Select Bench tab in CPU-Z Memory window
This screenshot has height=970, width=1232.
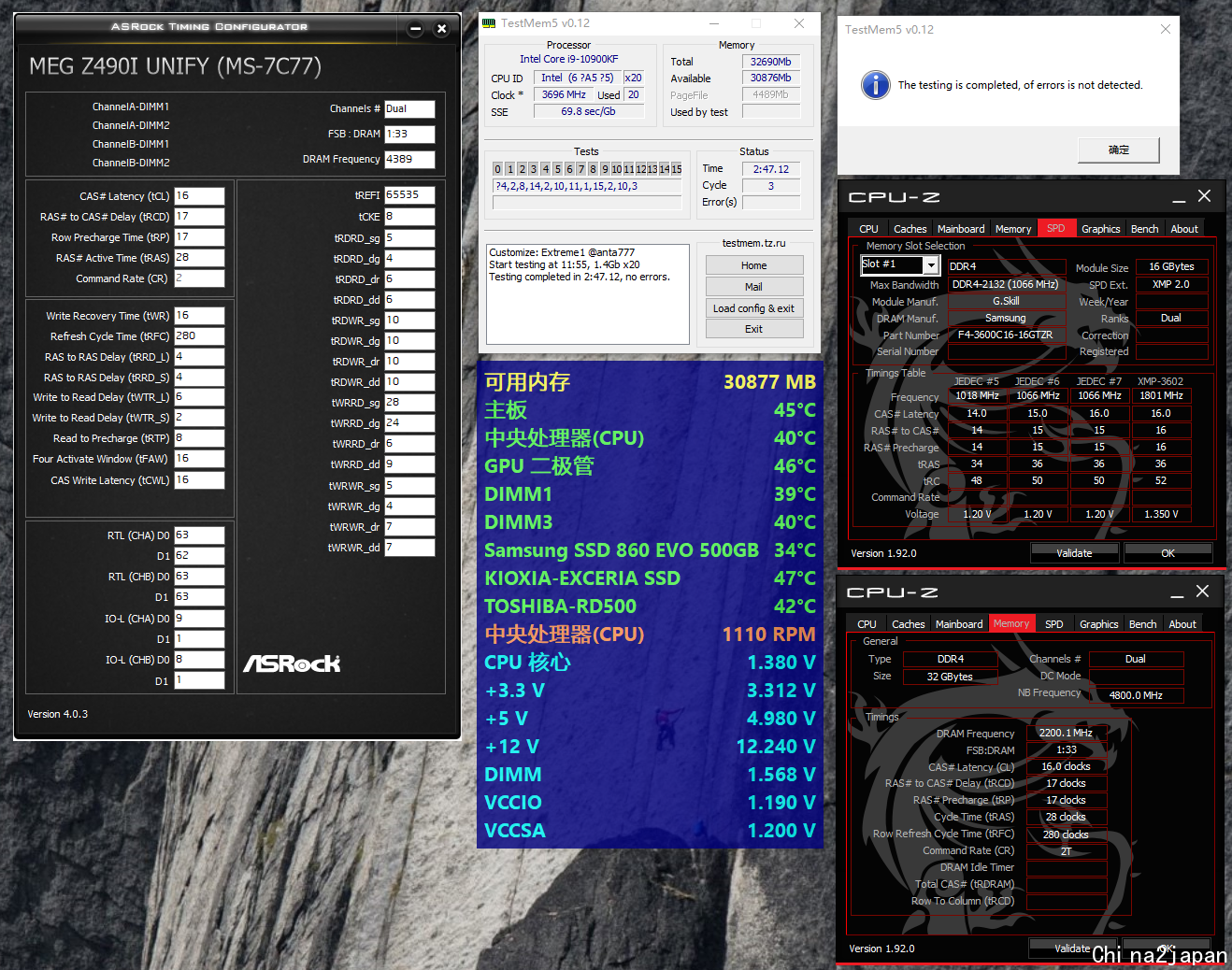[x=1142, y=624]
